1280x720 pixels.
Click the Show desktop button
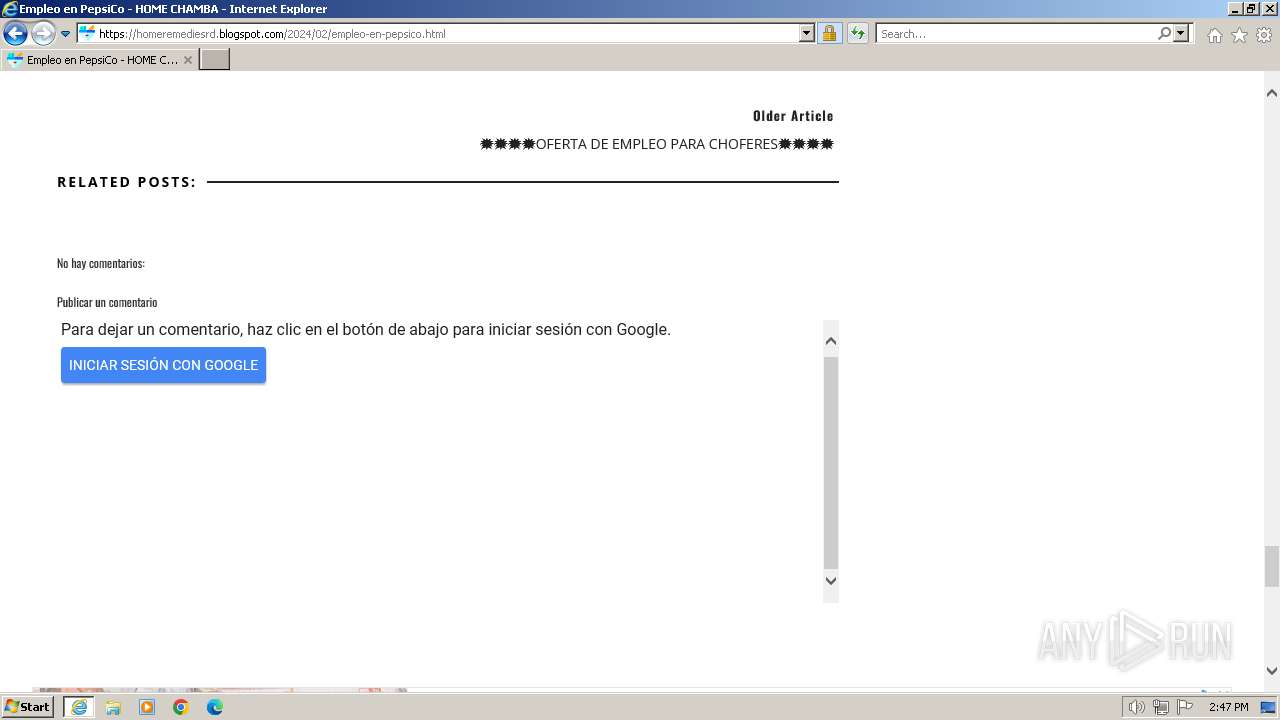(x=1269, y=707)
